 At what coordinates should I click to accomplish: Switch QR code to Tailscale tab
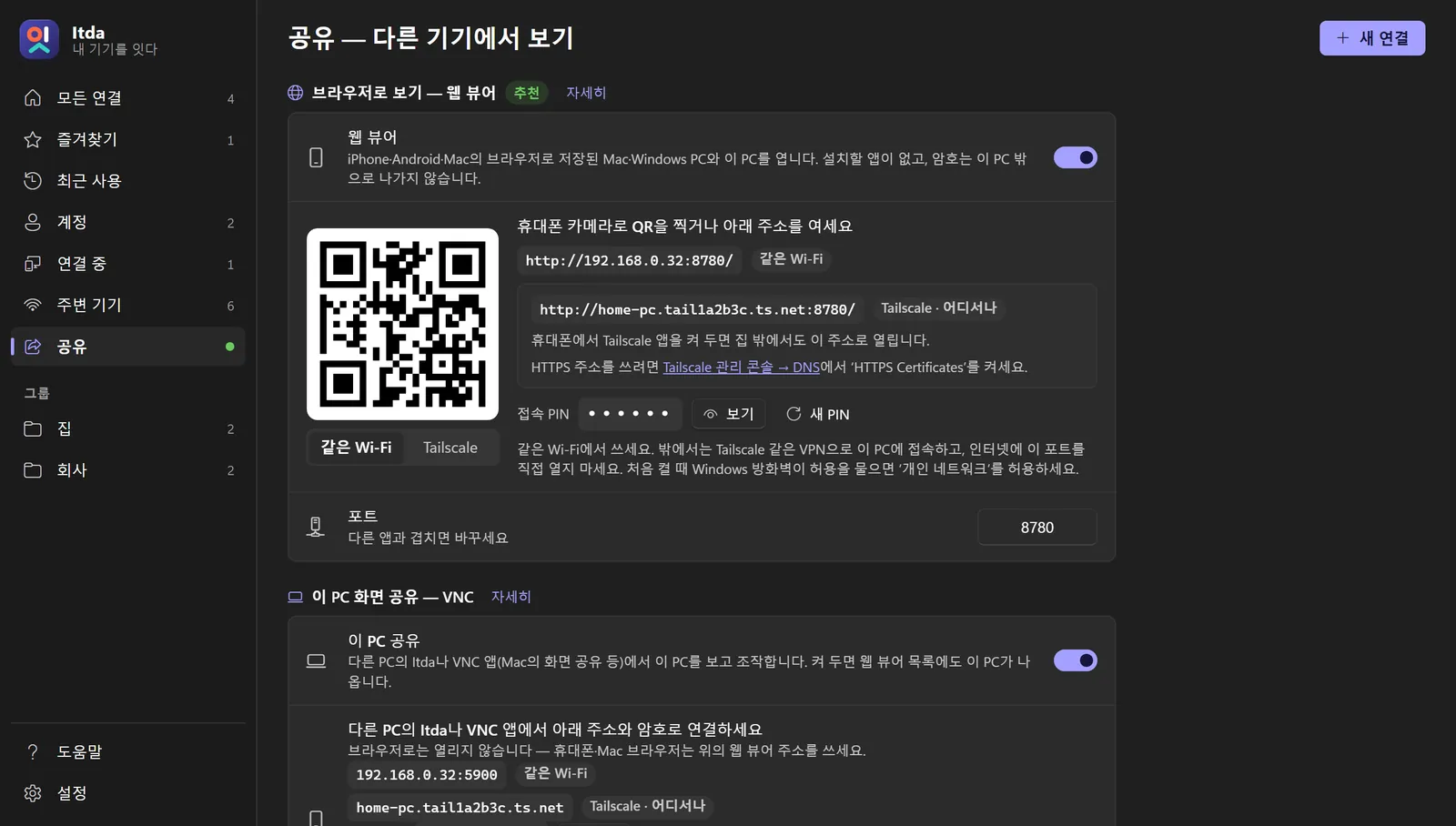[x=450, y=448]
